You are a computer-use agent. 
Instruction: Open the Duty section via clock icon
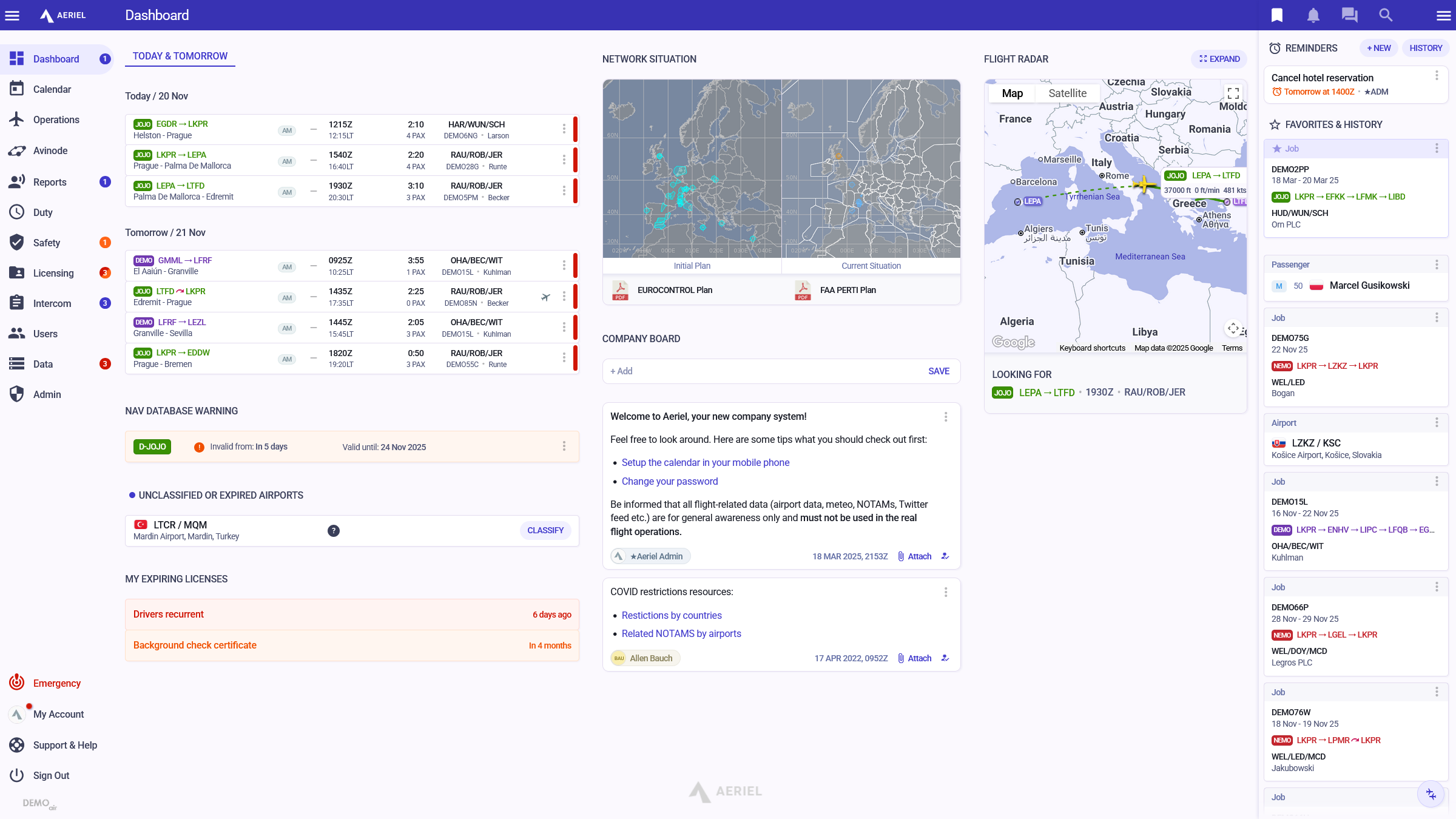tap(42, 212)
